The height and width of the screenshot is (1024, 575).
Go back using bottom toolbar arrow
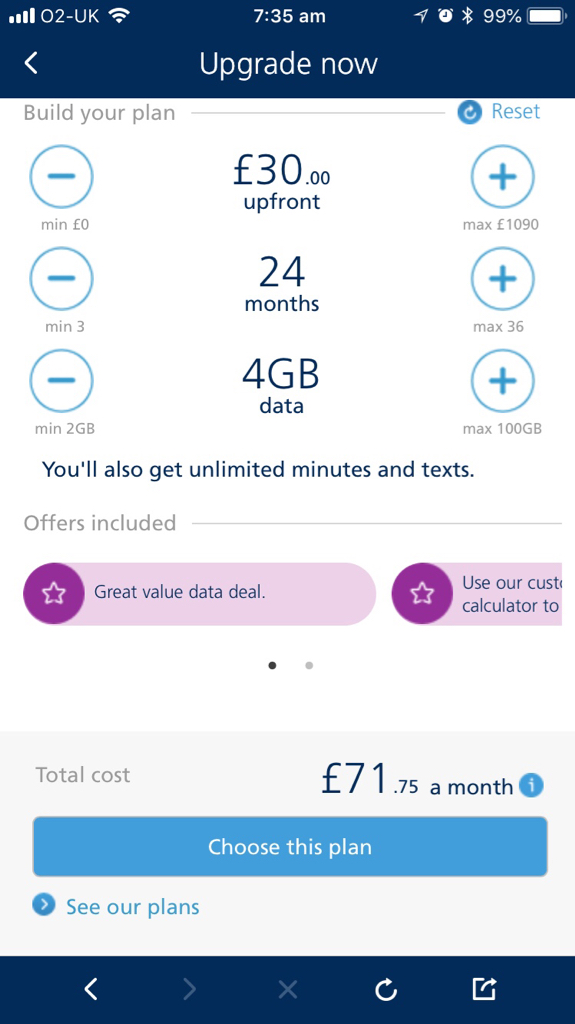(x=91, y=989)
